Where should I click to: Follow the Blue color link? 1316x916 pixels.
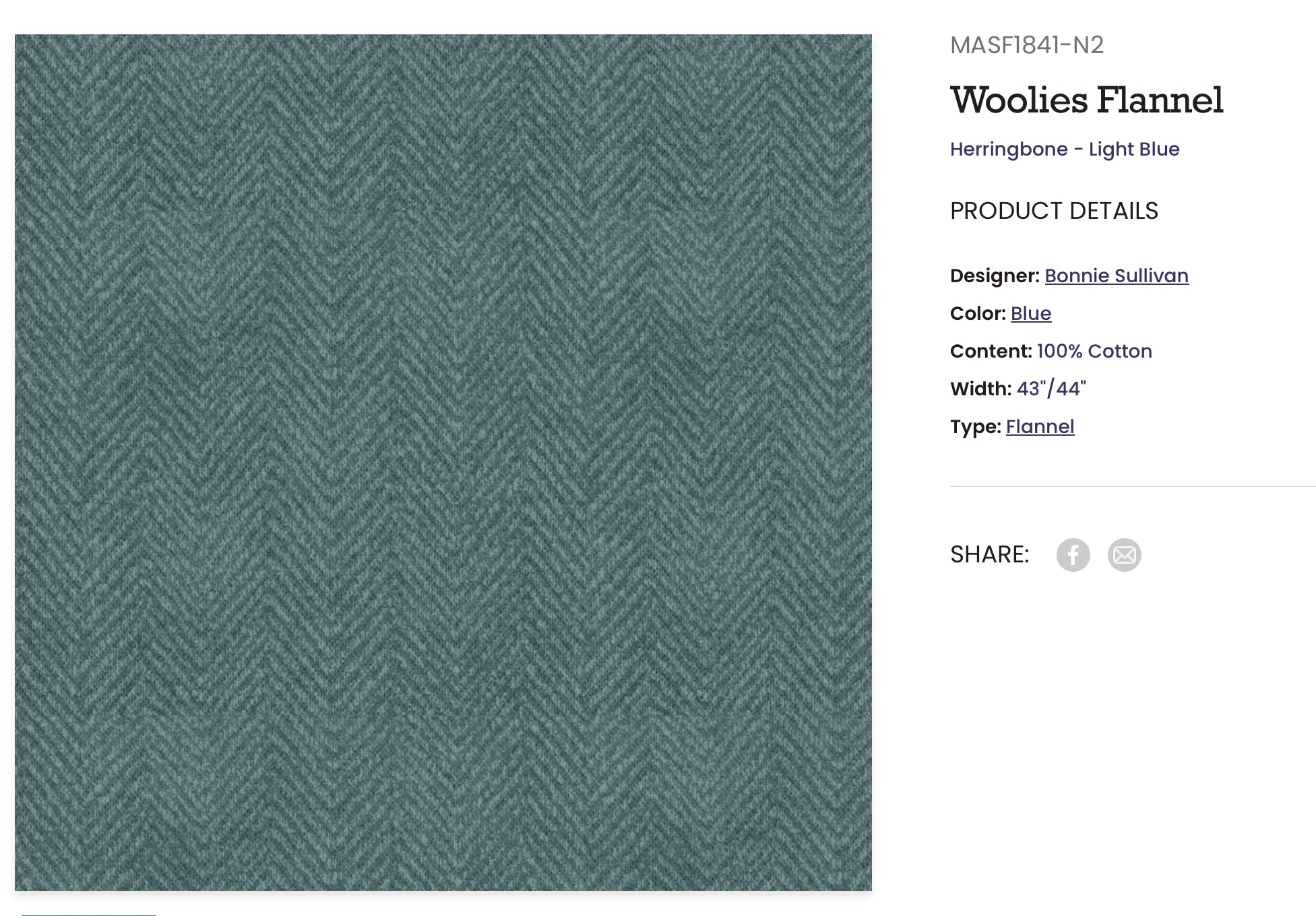[1030, 313]
